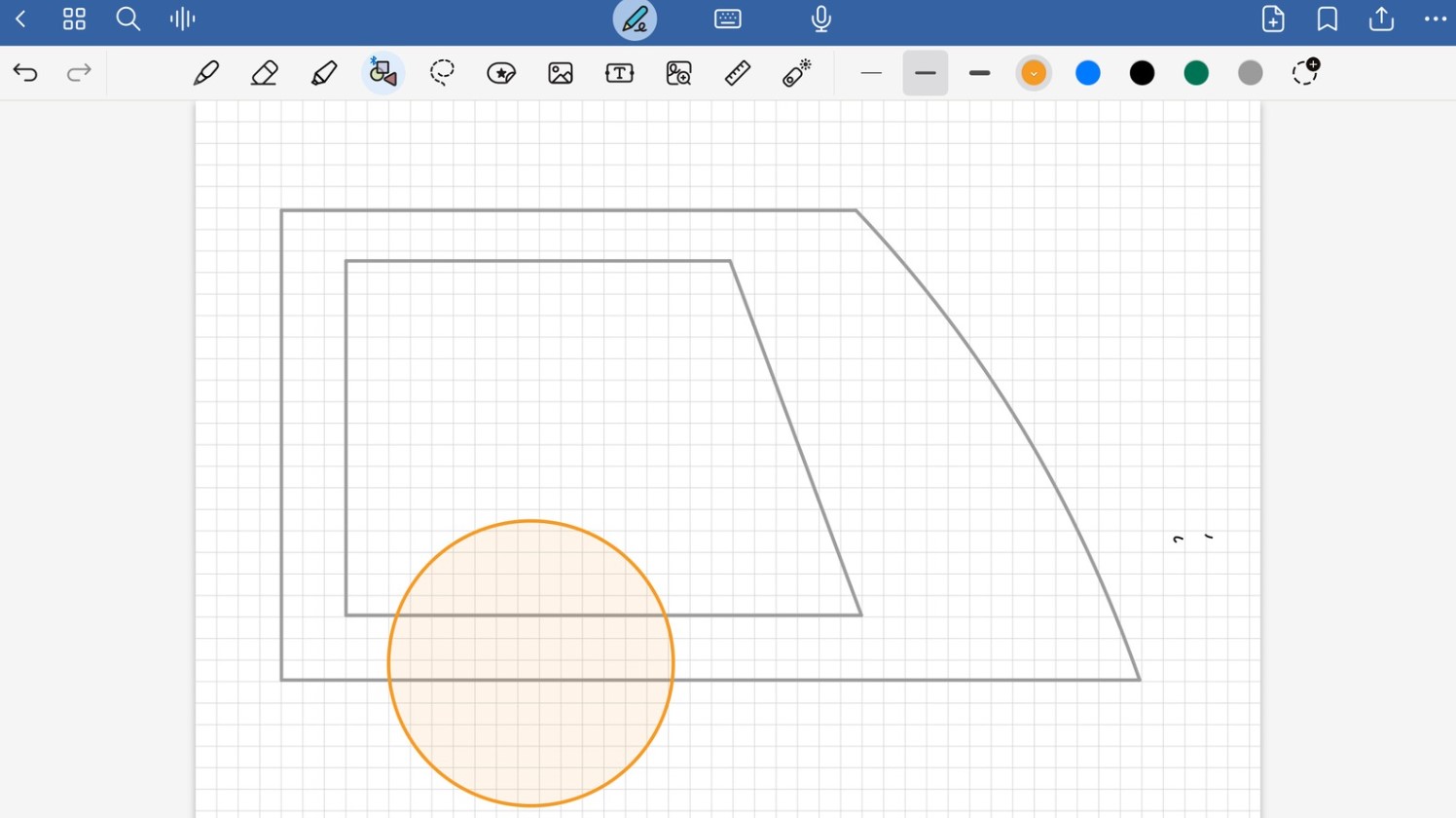Insert an image with the photo tool
The width and height of the screenshot is (1456, 818).
(561, 73)
